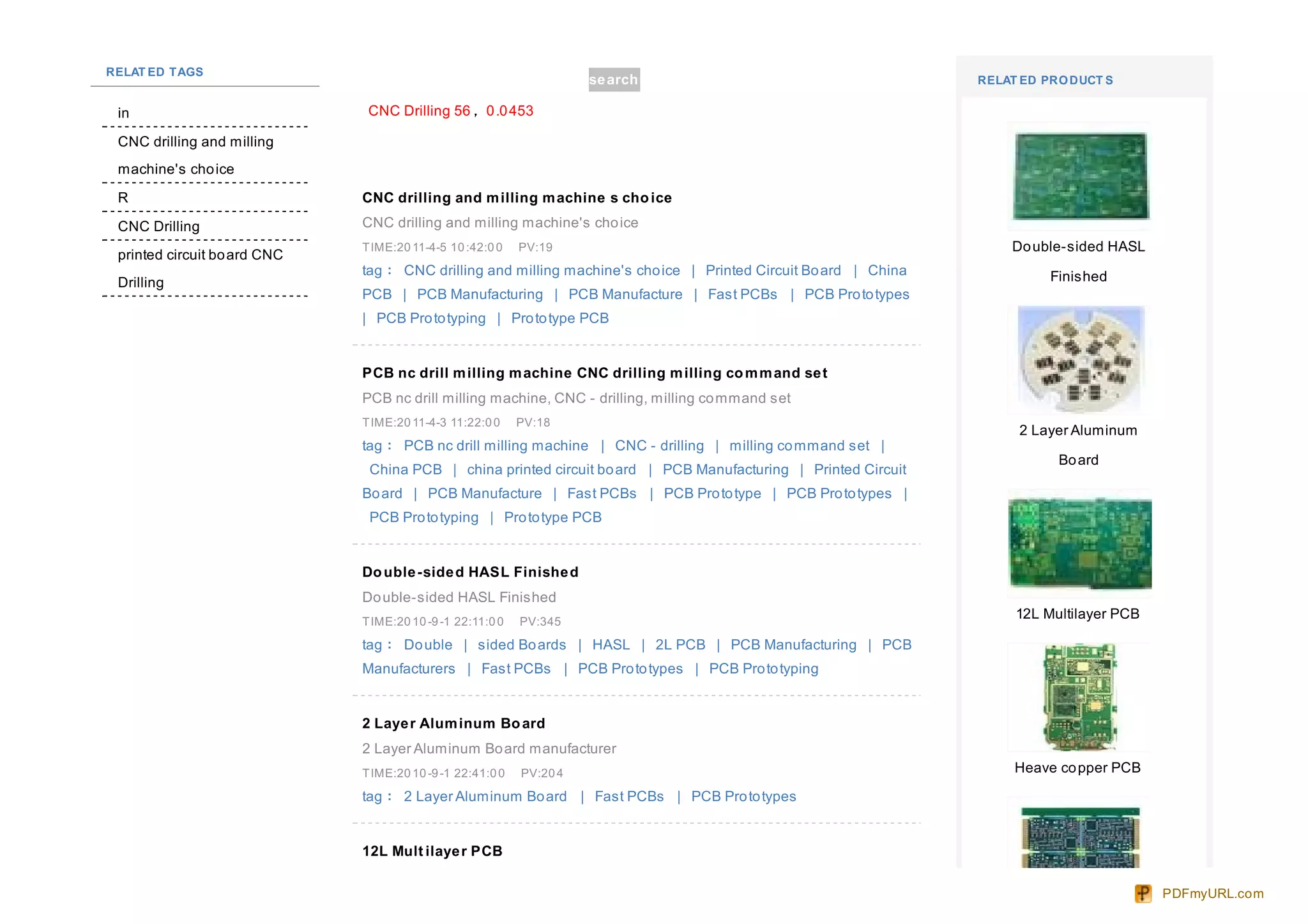1308x924 pixels.
Task: Open the PDFmyURL.com link
Action: (x=1212, y=893)
